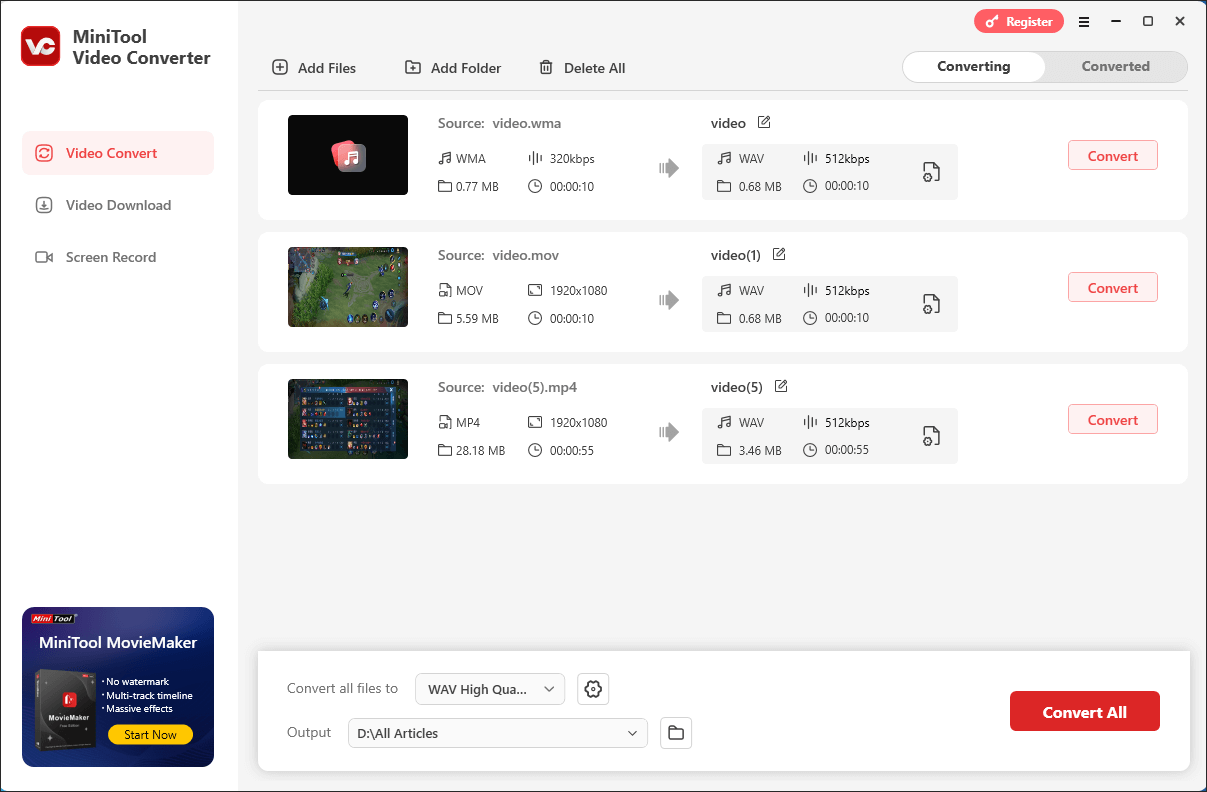Click the output name 'video(1)' text
1207x792 pixels.
coord(736,255)
